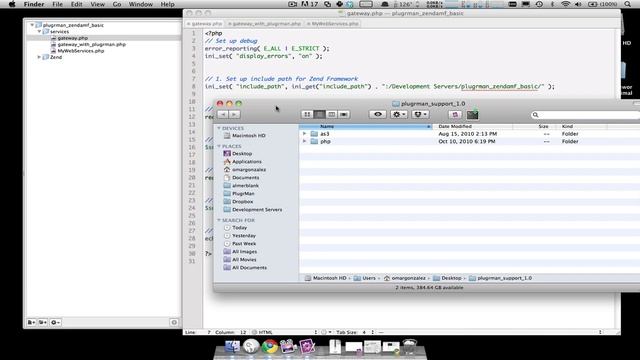The width and height of the screenshot is (640, 360).
Task: Expand the as3 folder
Action: coord(304,133)
